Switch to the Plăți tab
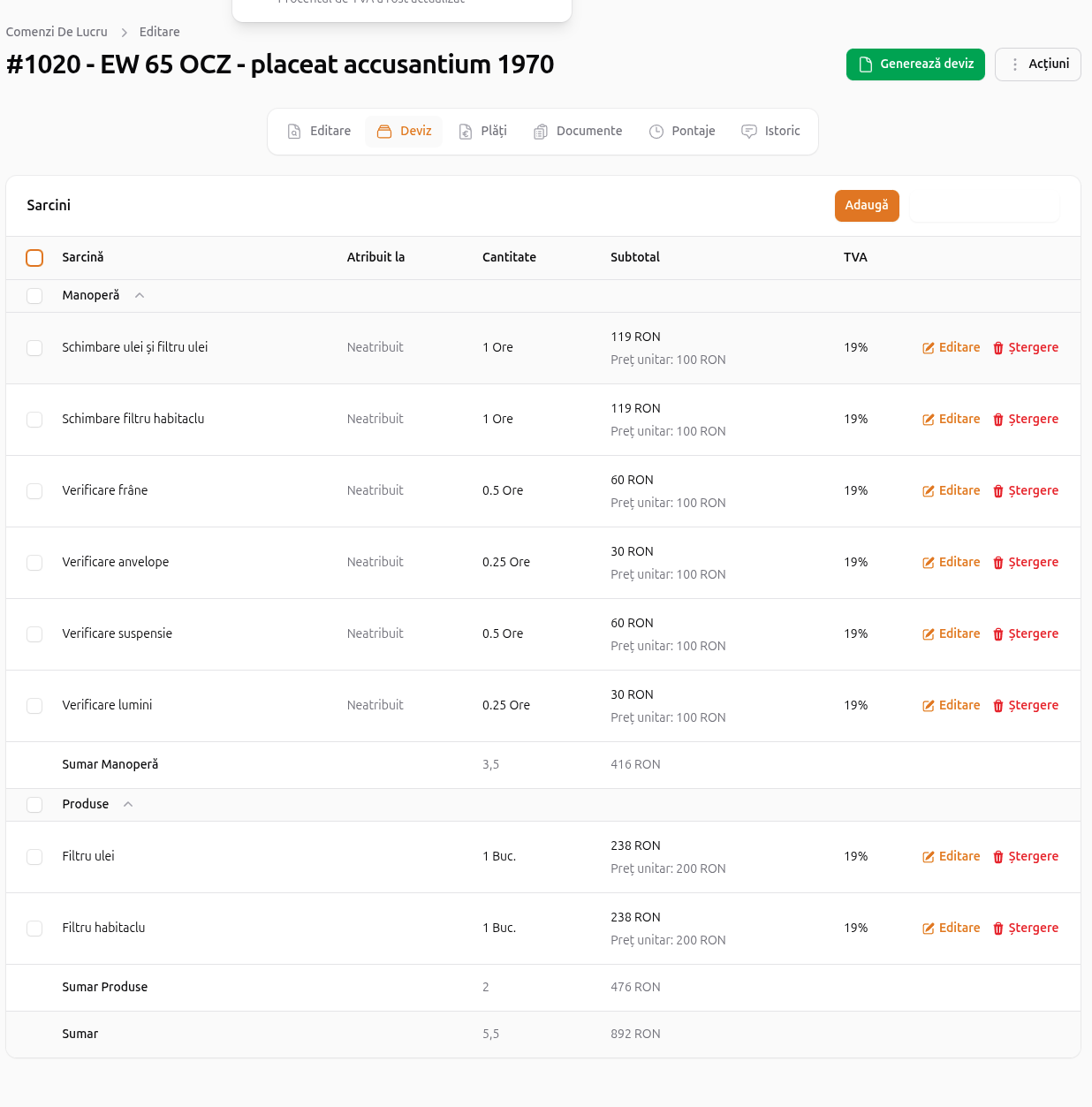This screenshot has height=1107, width=1092. pos(482,132)
